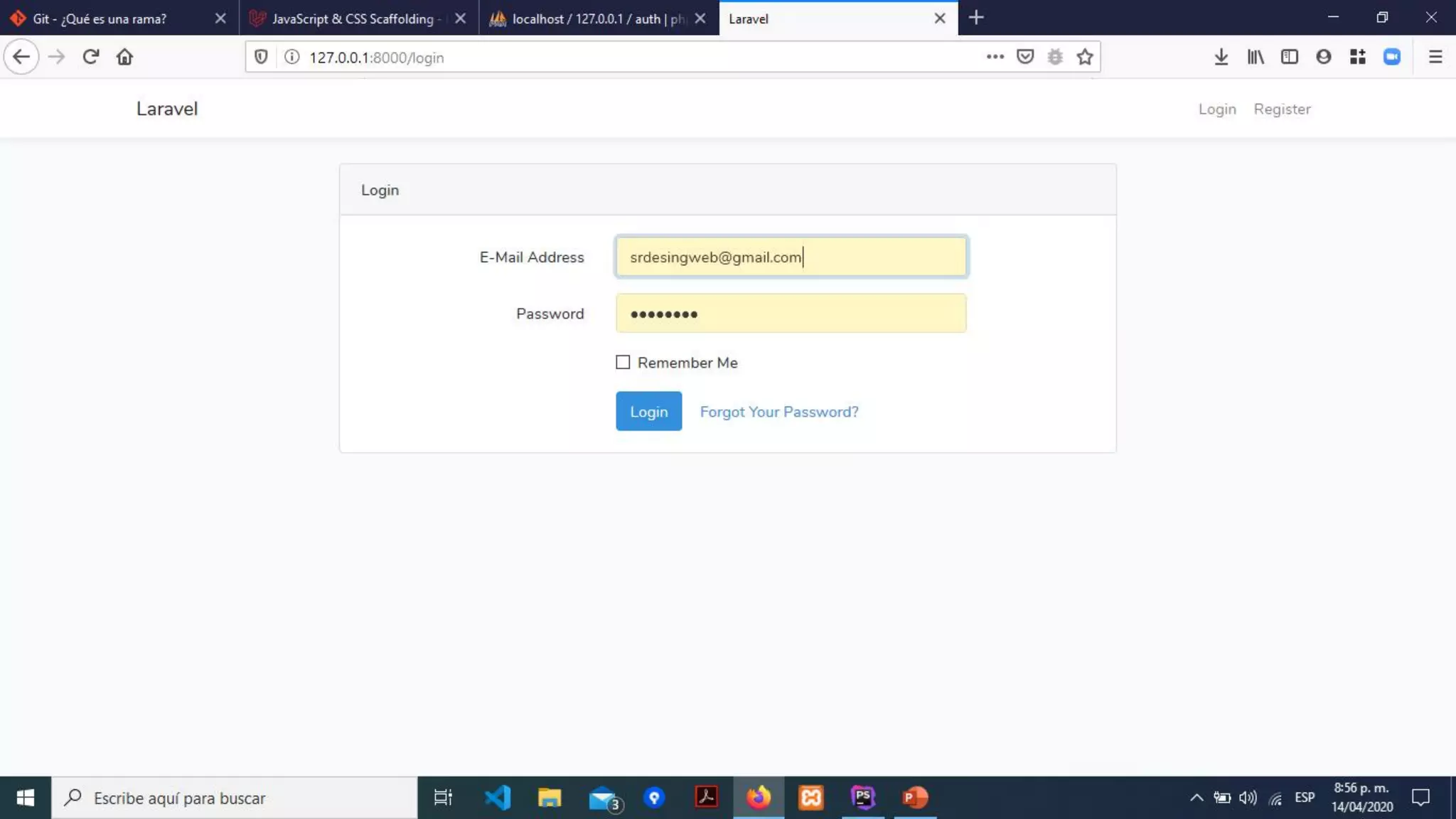Open Firefox account icon in toolbar
The image size is (1456, 819).
click(1323, 57)
